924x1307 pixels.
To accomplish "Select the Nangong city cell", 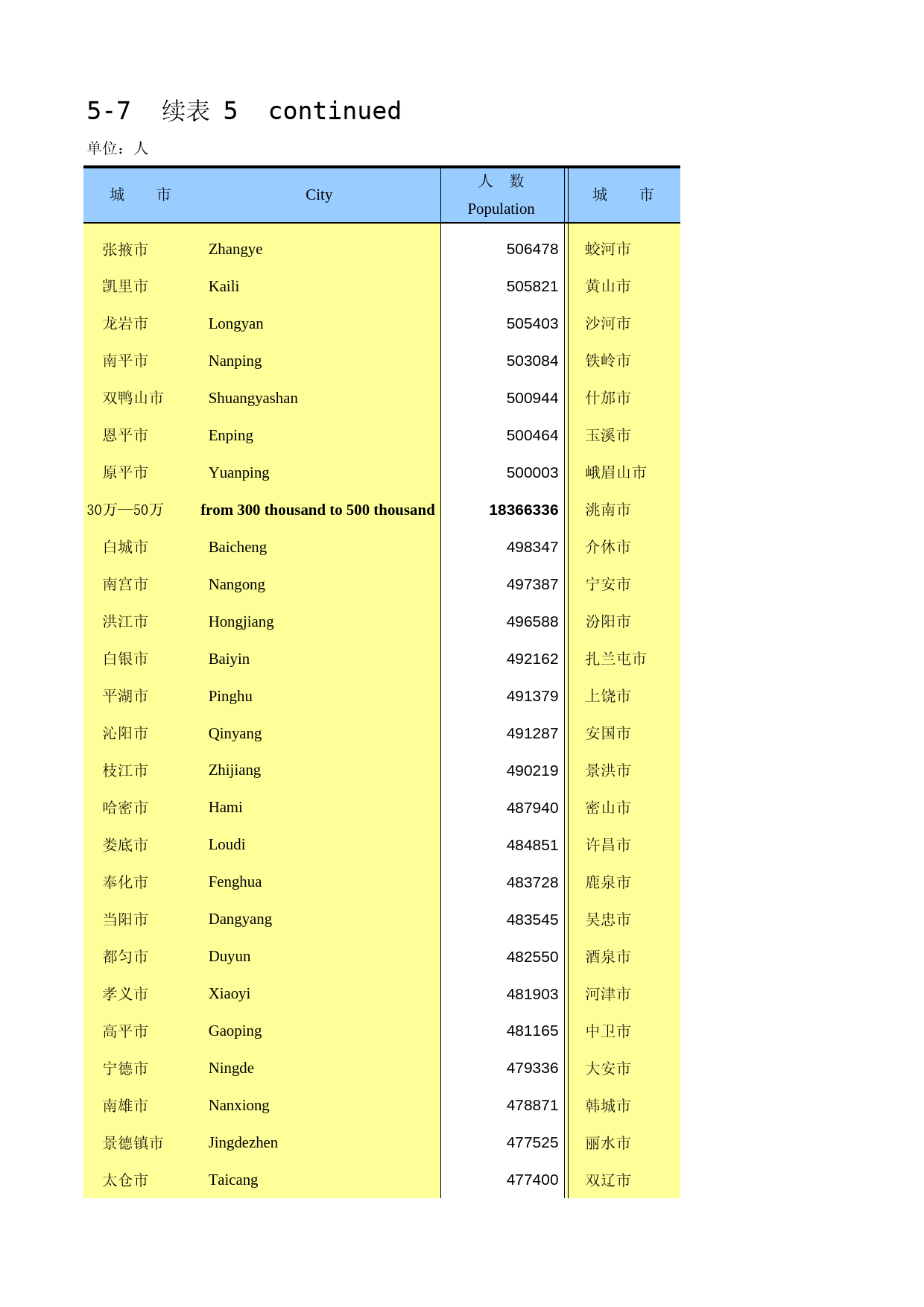I will click(x=236, y=584).
